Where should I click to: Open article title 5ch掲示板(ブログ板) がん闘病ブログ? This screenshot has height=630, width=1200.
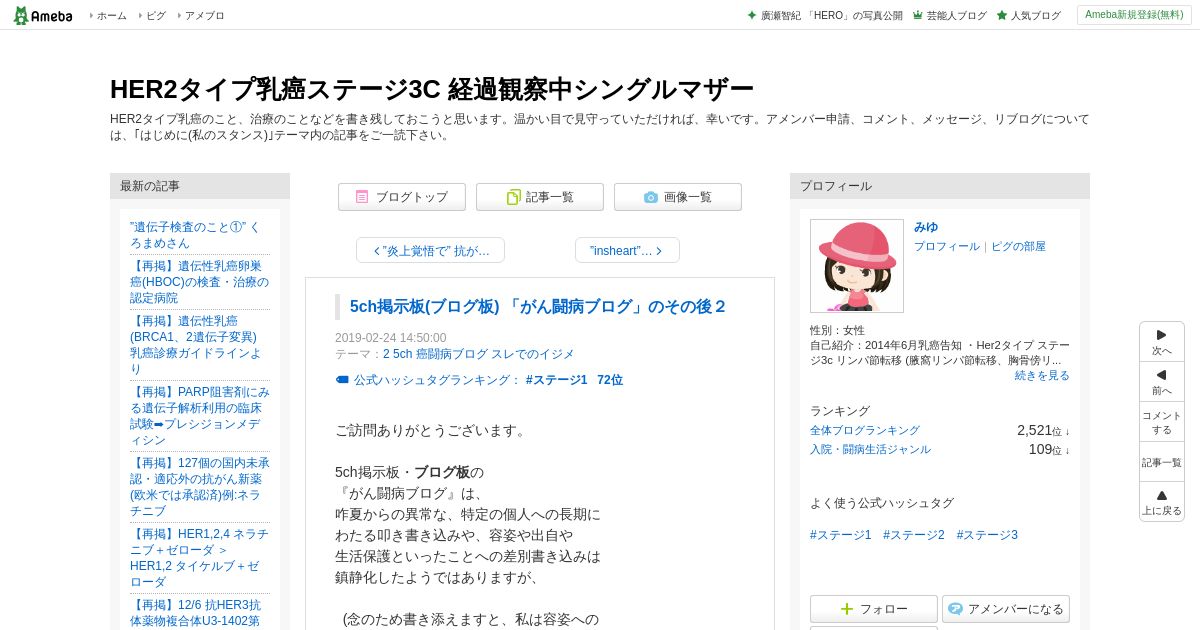click(x=538, y=307)
